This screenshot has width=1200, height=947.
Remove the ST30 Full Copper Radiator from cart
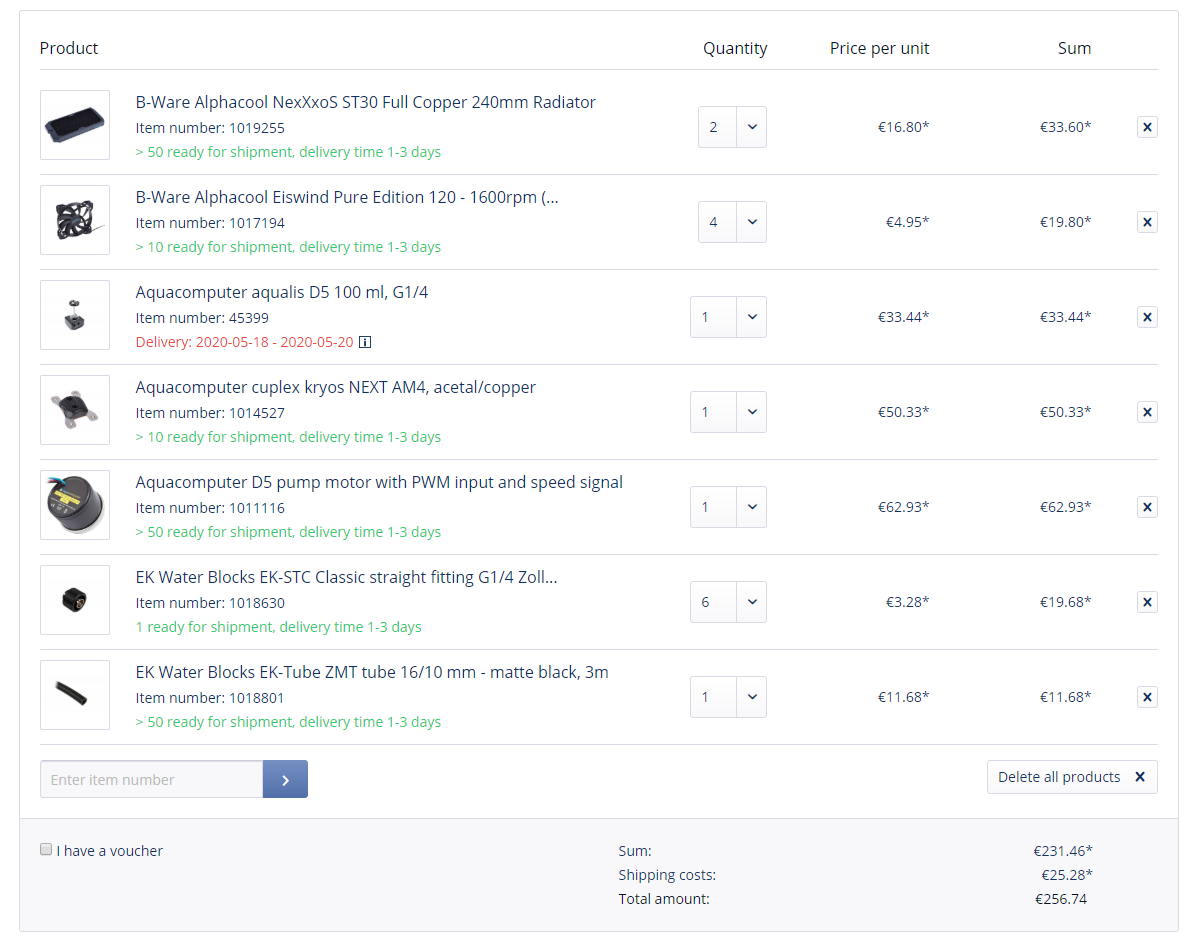pos(1147,127)
